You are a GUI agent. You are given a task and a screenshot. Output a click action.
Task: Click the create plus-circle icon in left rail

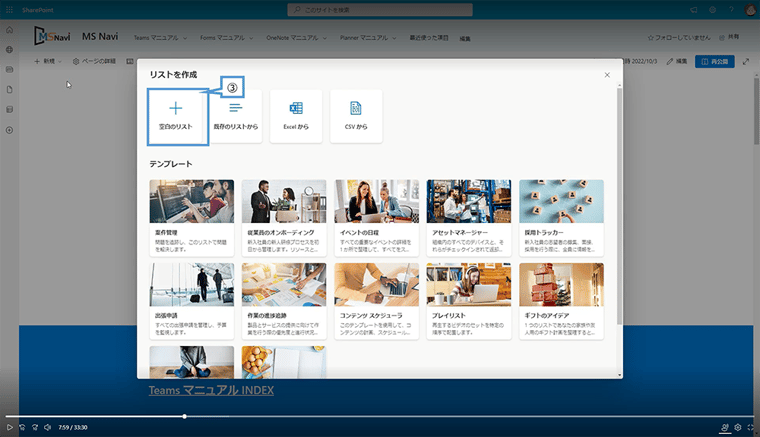9,130
